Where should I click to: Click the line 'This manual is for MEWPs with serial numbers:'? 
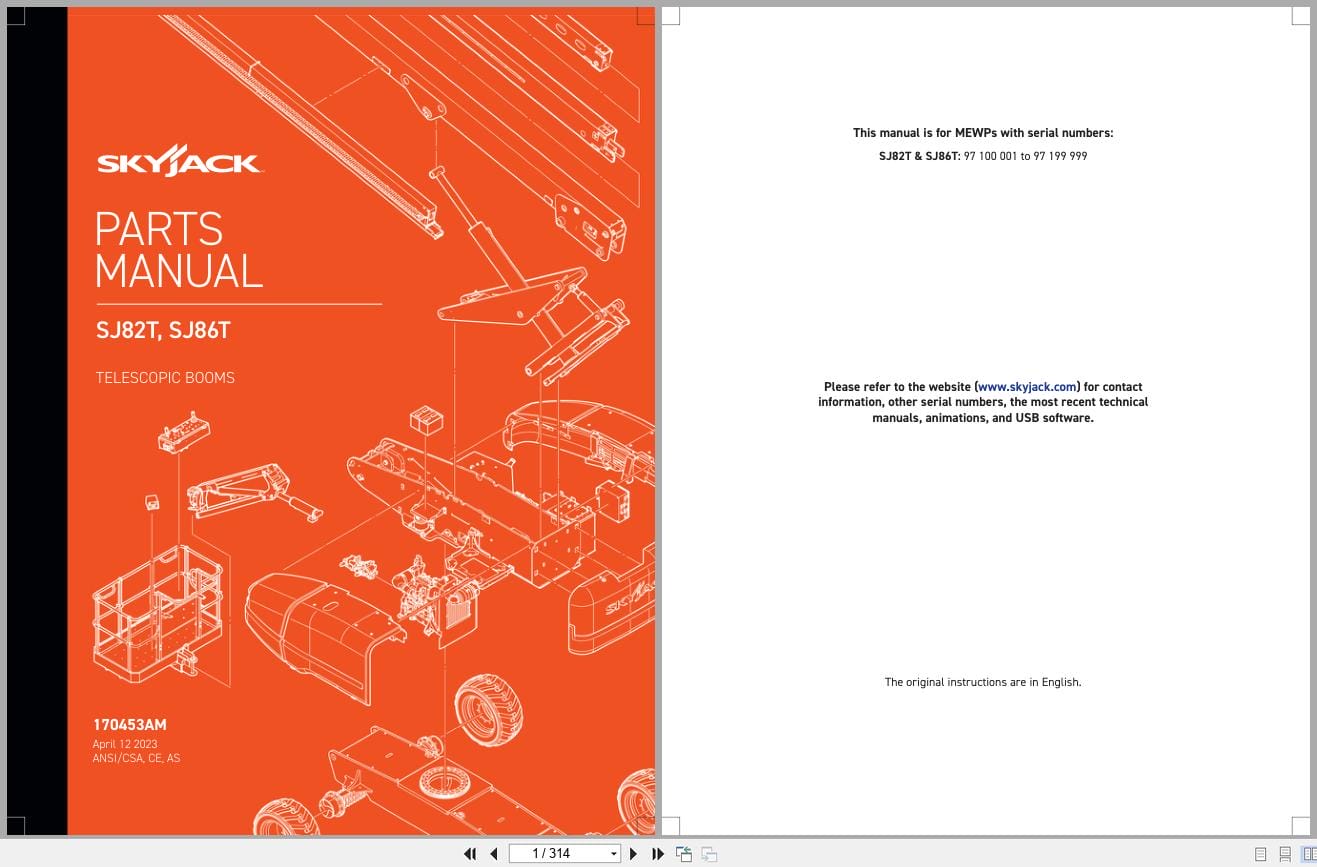tap(983, 133)
